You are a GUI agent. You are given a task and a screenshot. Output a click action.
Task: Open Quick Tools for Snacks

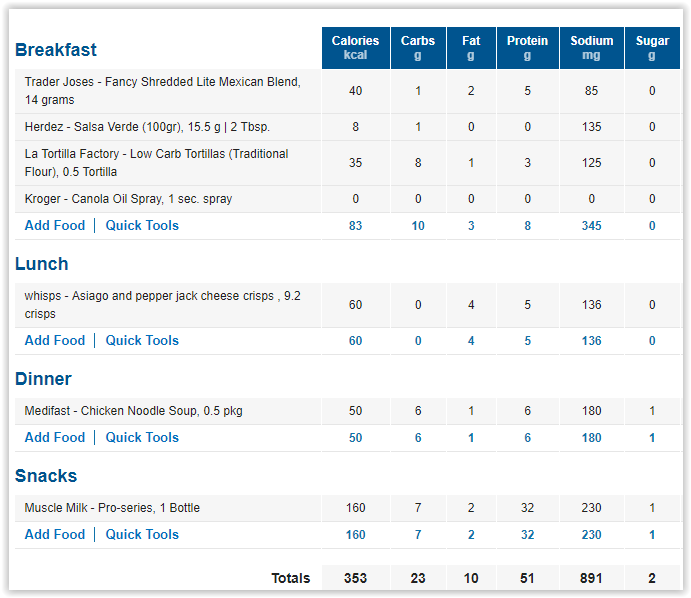tap(142, 534)
